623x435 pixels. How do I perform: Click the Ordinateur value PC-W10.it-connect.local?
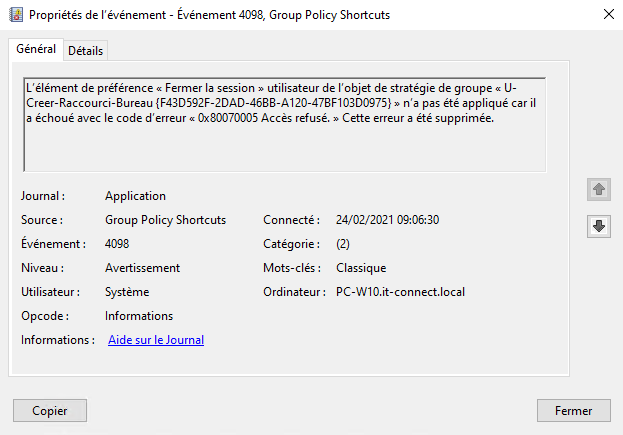pos(401,292)
